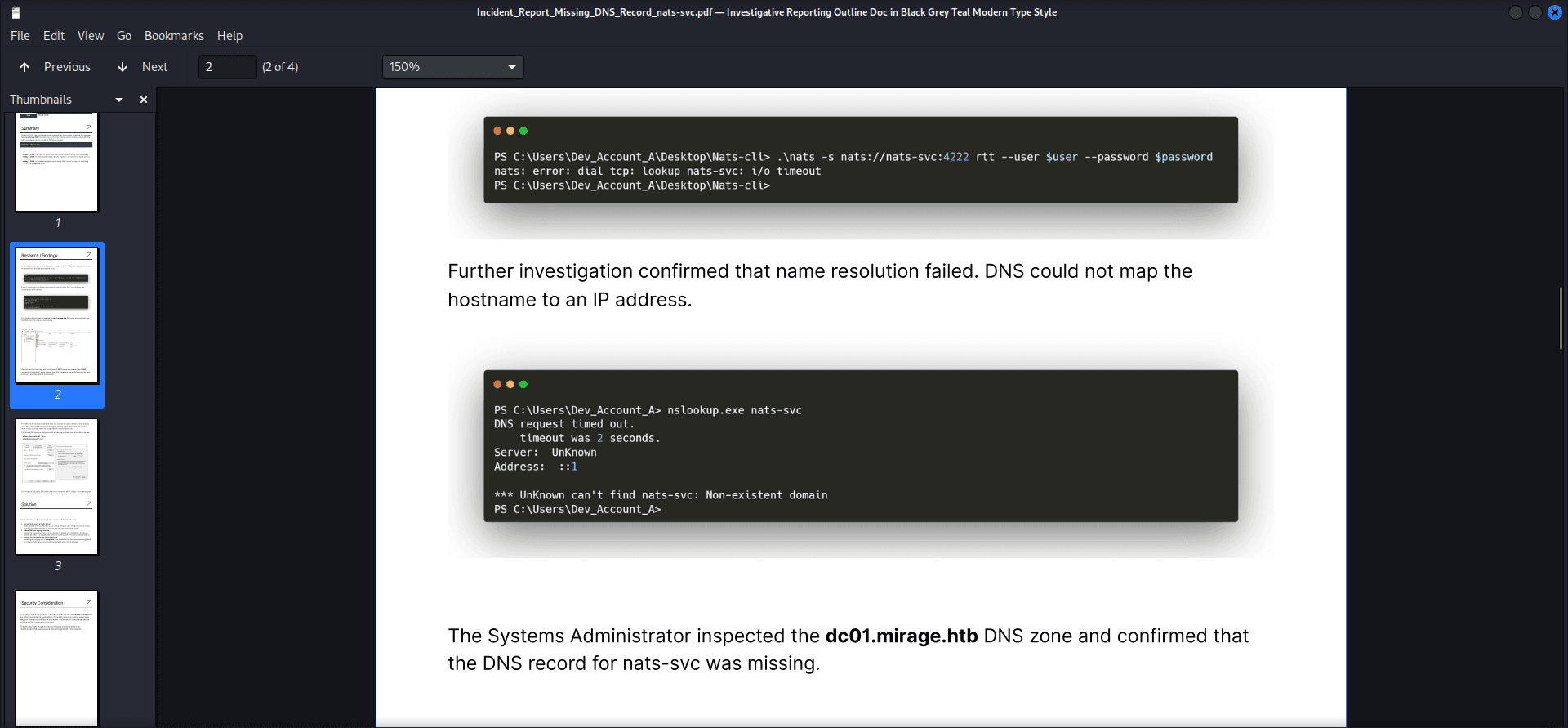Image resolution: width=1568 pixels, height=728 pixels.
Task: Click the document viewer's vertical scrollbar
Action: pos(1561,319)
